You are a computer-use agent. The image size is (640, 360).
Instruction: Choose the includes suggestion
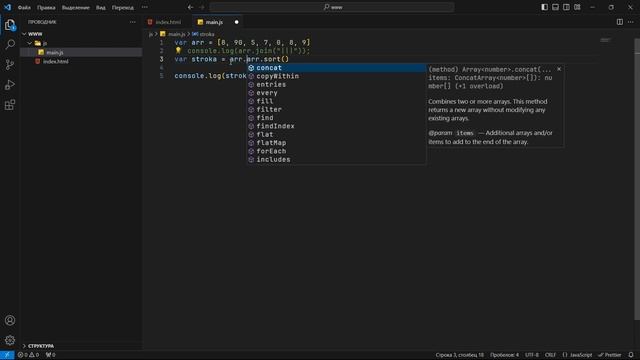tap(336, 160)
